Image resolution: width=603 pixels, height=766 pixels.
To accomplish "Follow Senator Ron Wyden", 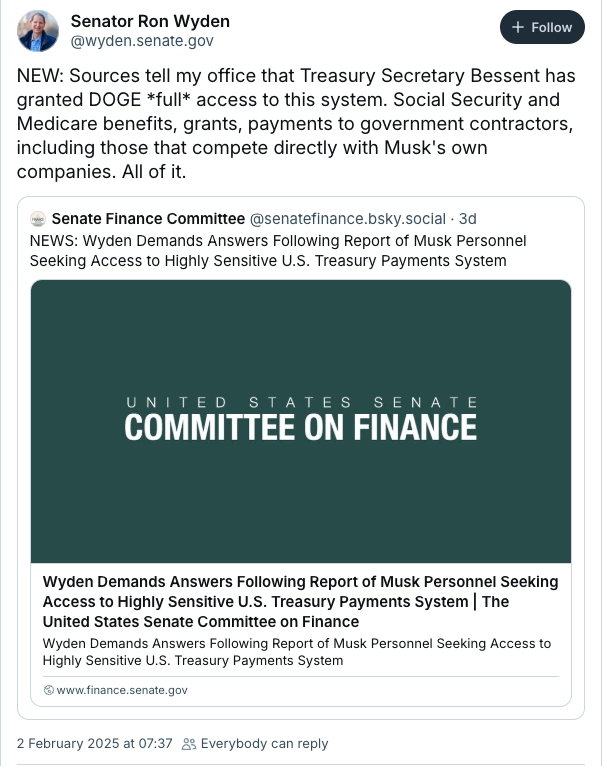I will (542, 27).
